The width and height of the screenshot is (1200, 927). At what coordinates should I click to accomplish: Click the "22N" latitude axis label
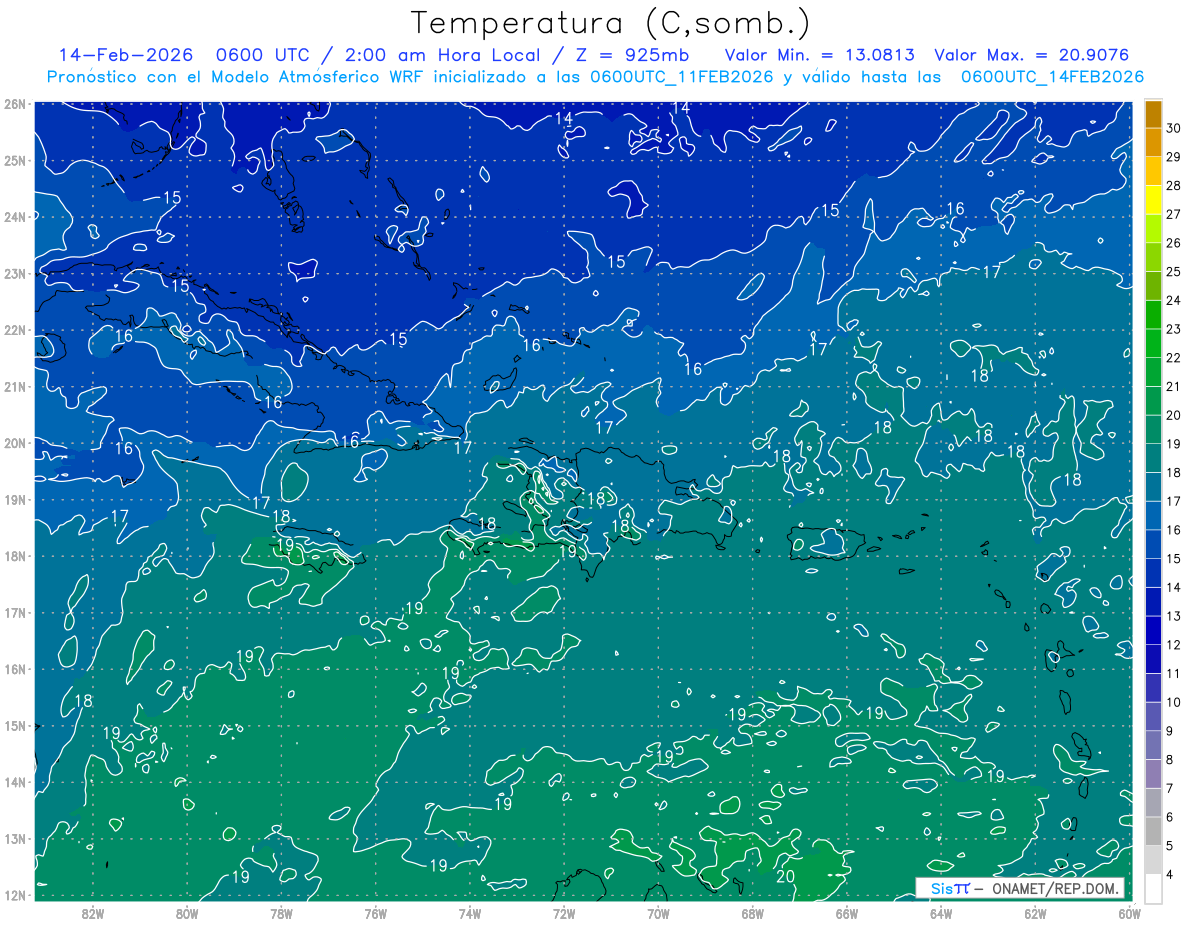[14, 330]
